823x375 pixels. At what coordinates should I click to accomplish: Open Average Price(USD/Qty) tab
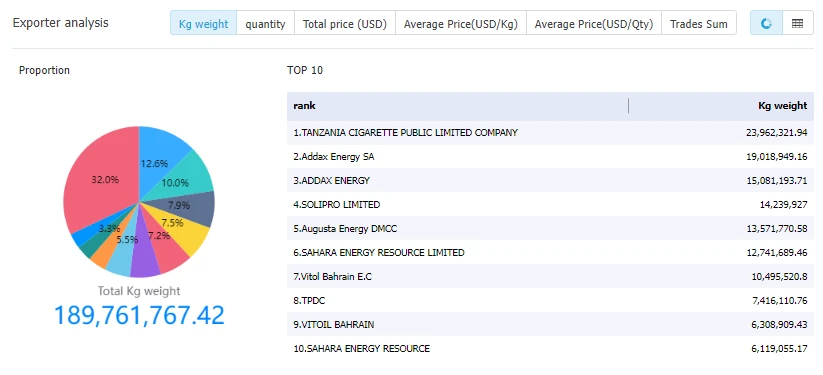594,24
